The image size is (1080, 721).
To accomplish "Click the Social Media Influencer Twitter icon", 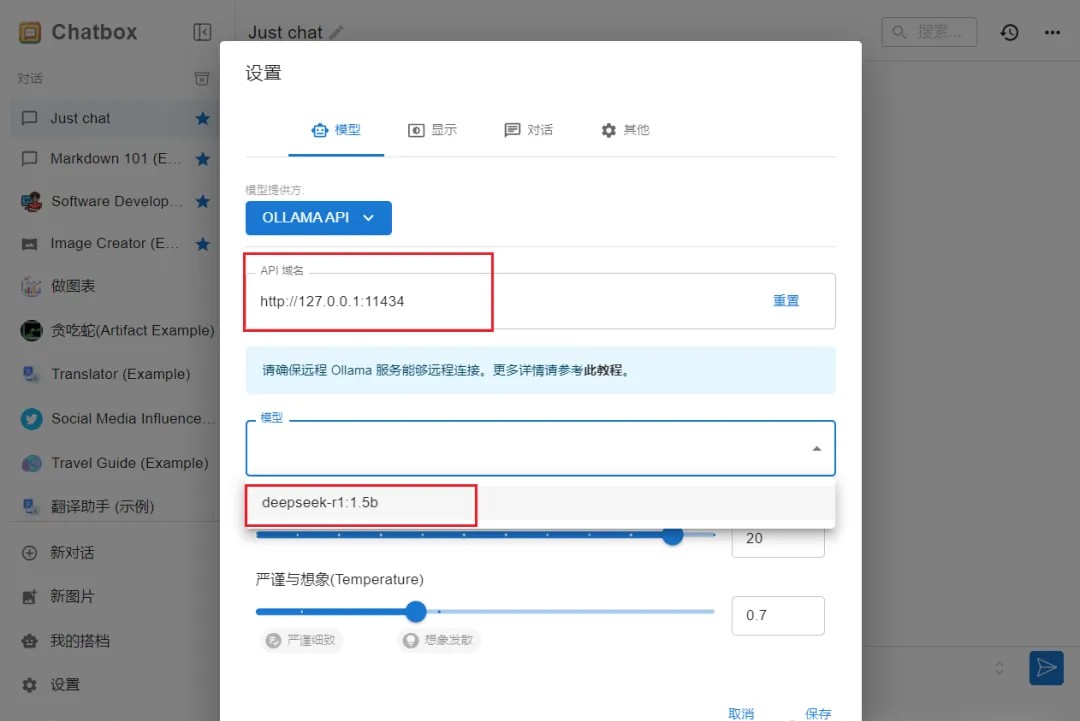I will 31,419.
